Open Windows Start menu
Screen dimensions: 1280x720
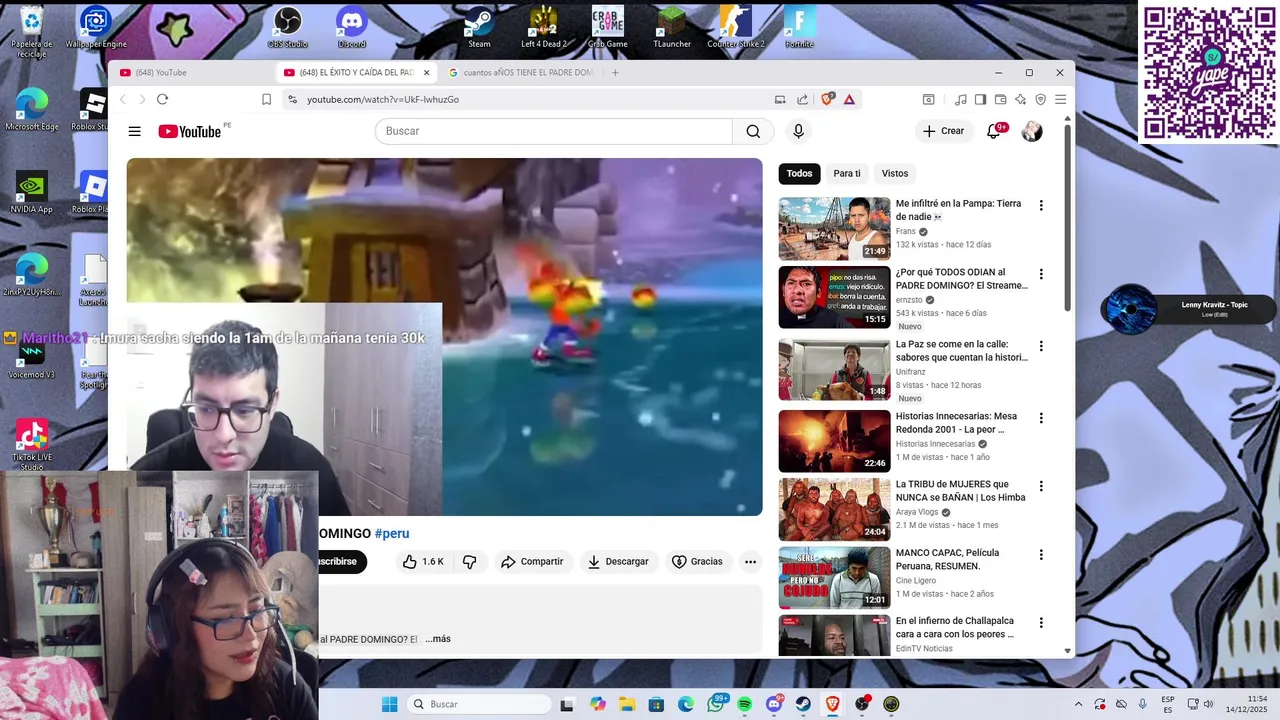(389, 704)
